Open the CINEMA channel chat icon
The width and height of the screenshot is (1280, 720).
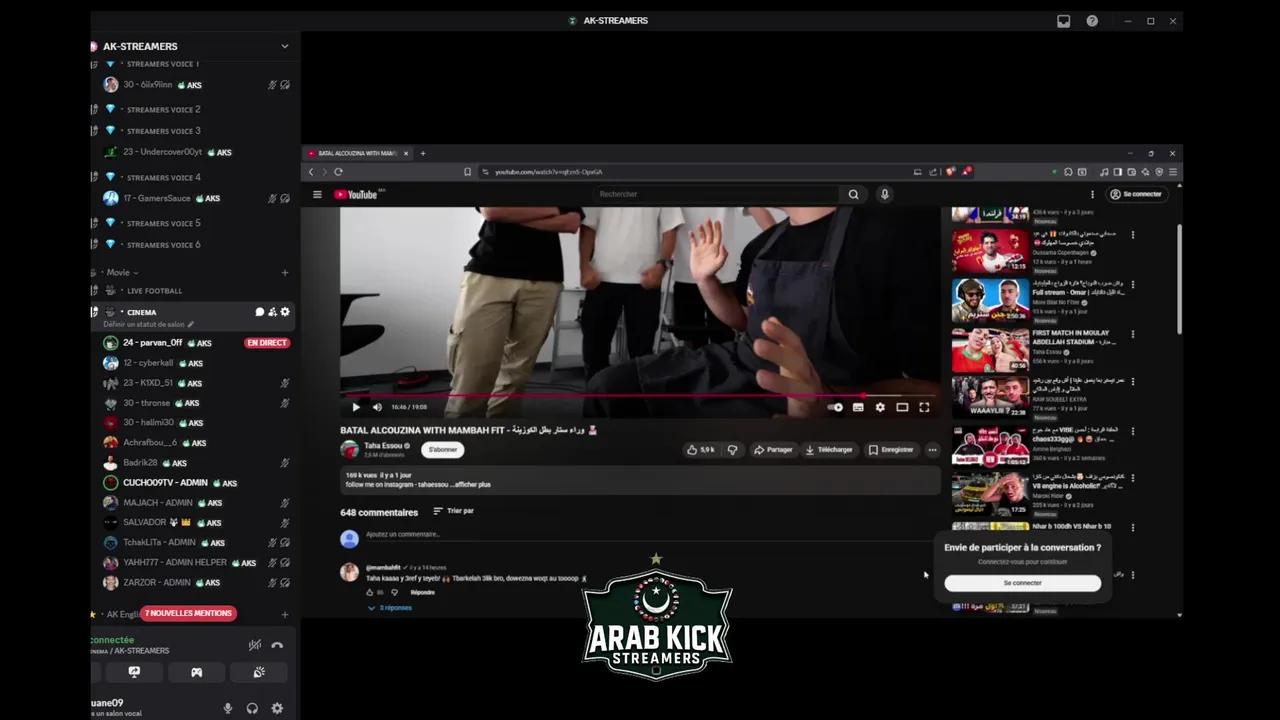[259, 312]
